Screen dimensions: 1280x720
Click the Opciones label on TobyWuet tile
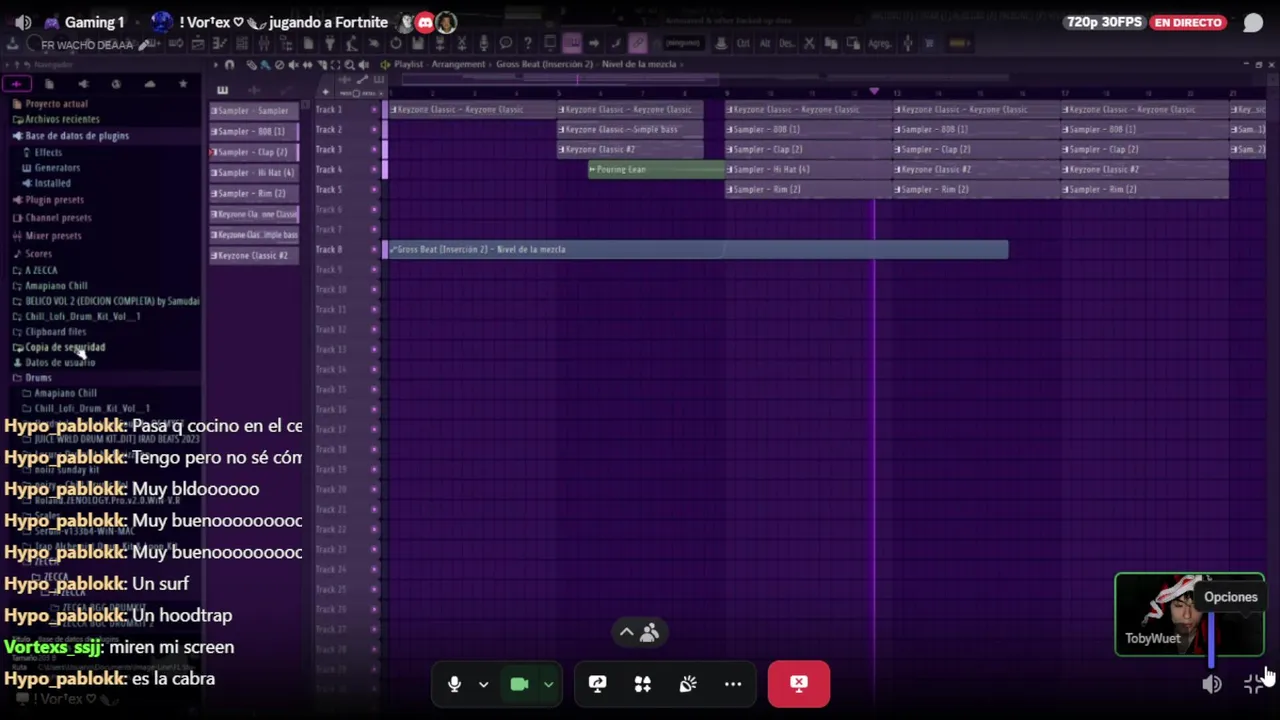pyautogui.click(x=1230, y=597)
